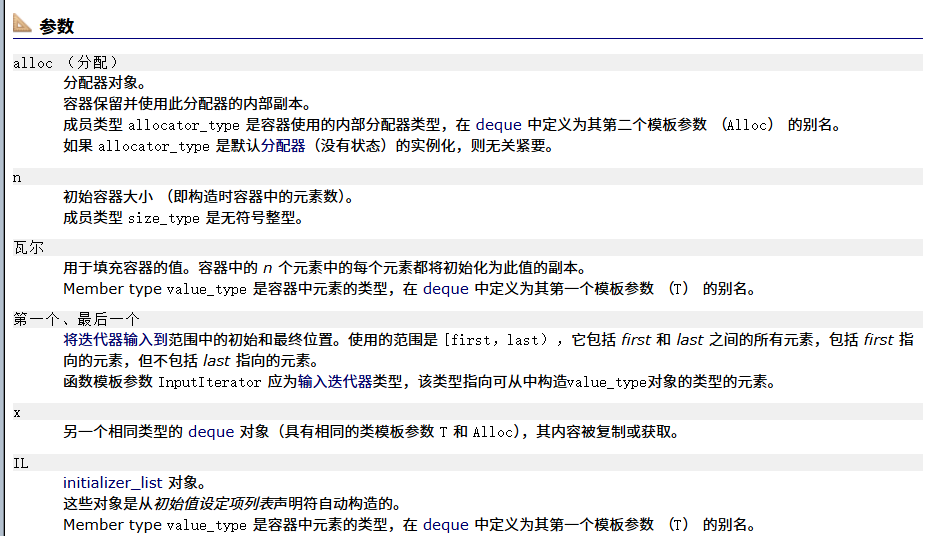Click the 参数 section heading
Image resolution: width=929 pixels, height=536 pixels.
(x=56, y=26)
